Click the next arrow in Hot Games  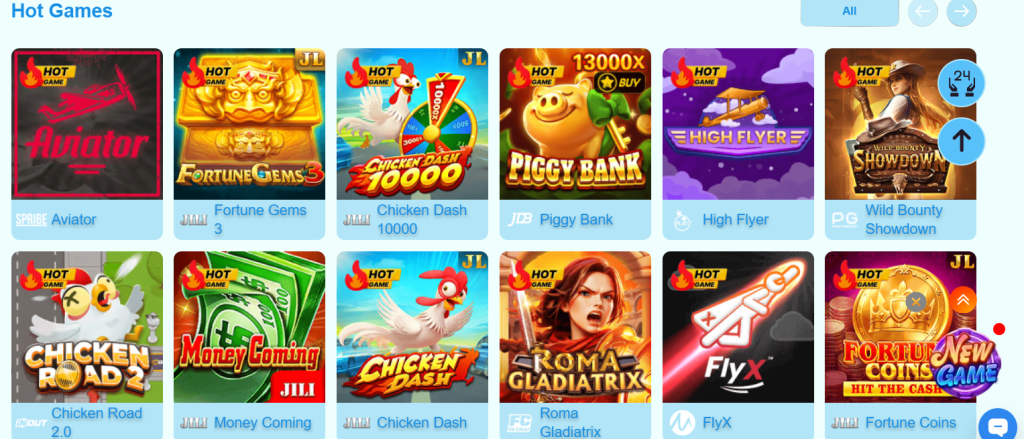tap(961, 11)
